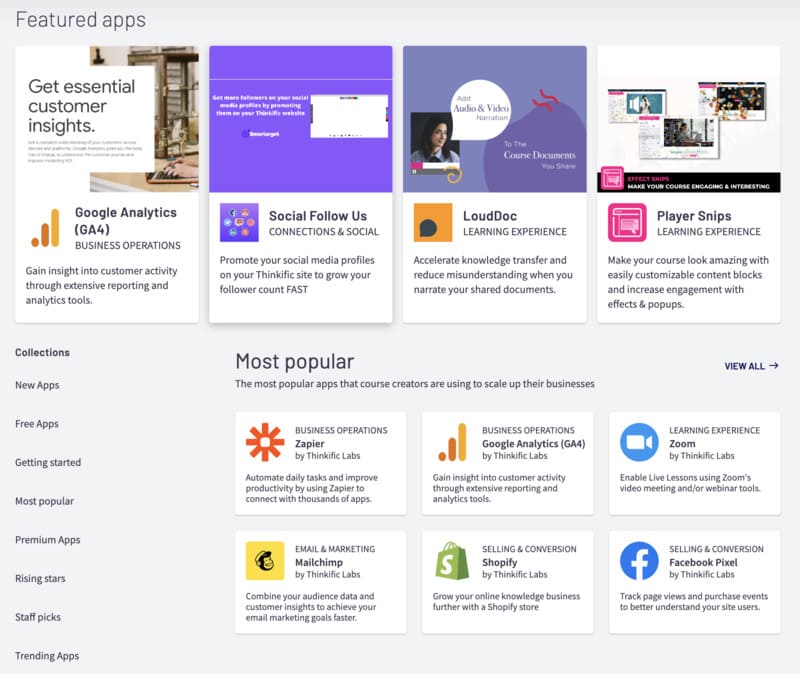
Task: Click 'by Thinkific Labs' under Zoom
Action: [x=702, y=456]
